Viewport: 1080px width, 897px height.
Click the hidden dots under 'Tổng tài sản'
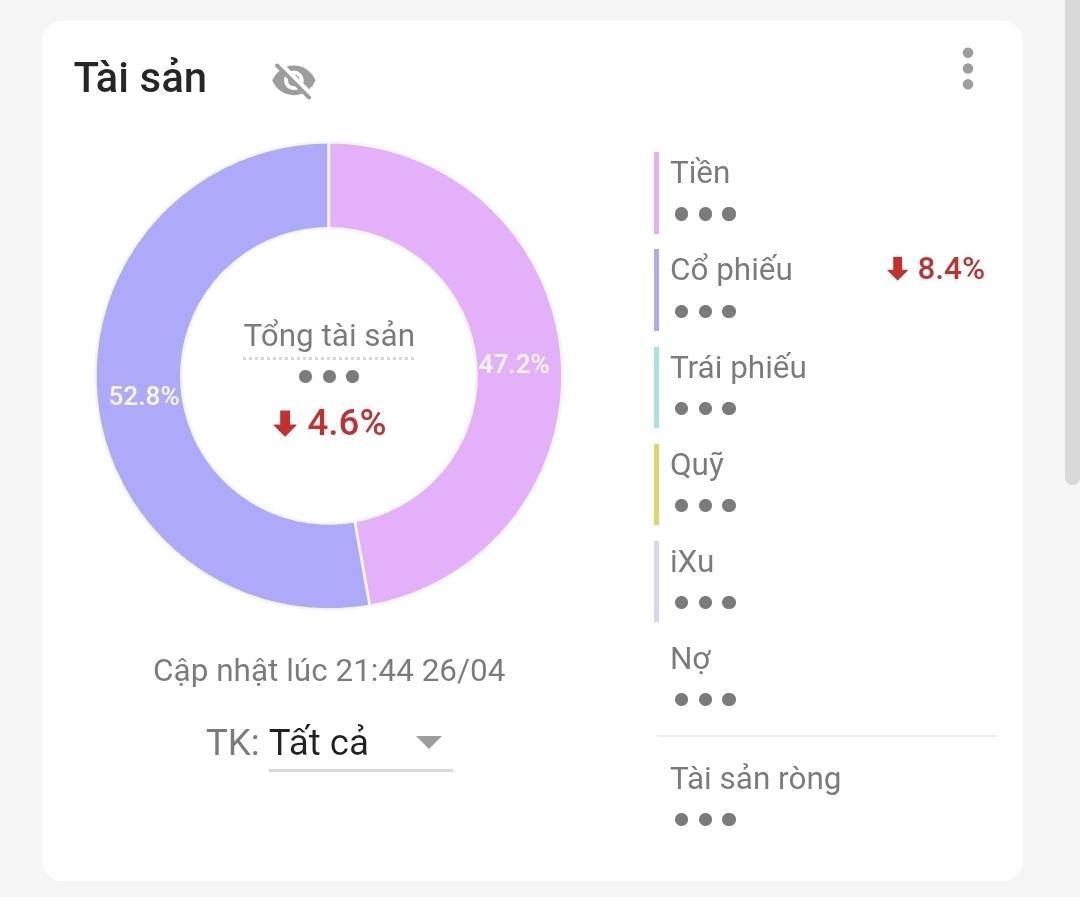tap(329, 377)
